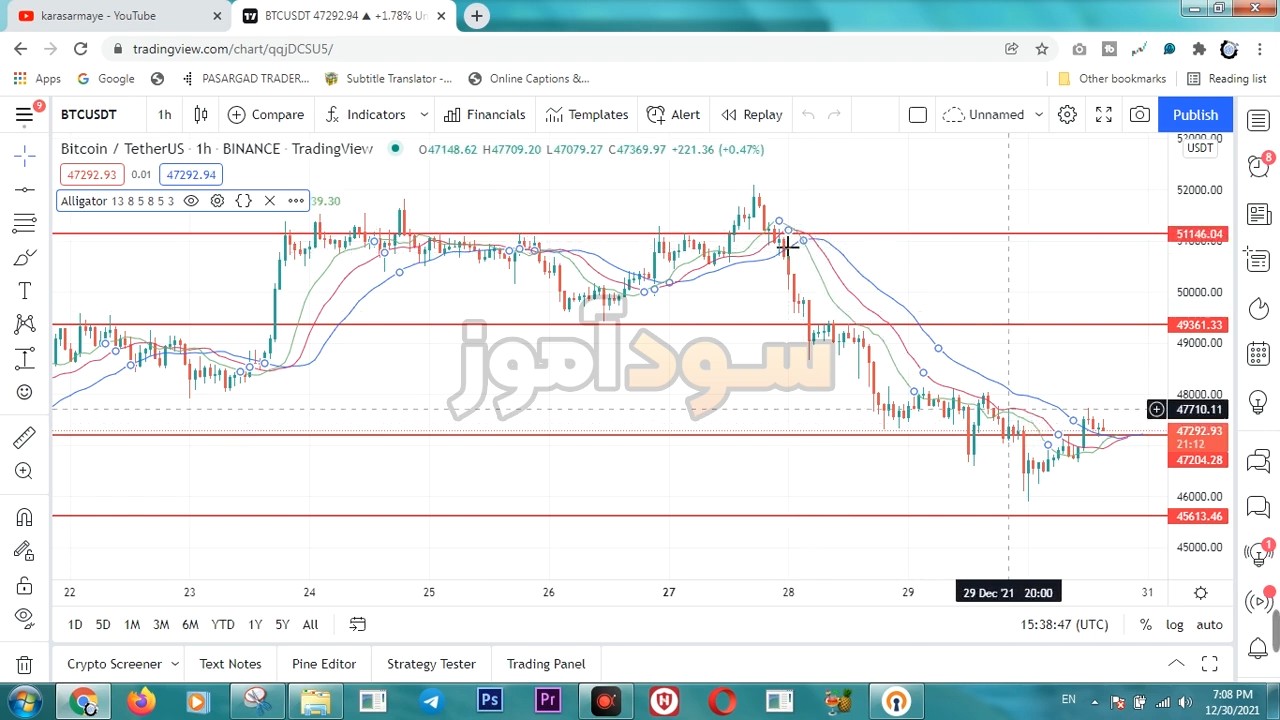Open the prediction and measurement tools
Screen dimensions: 1280x720
coord(25,358)
